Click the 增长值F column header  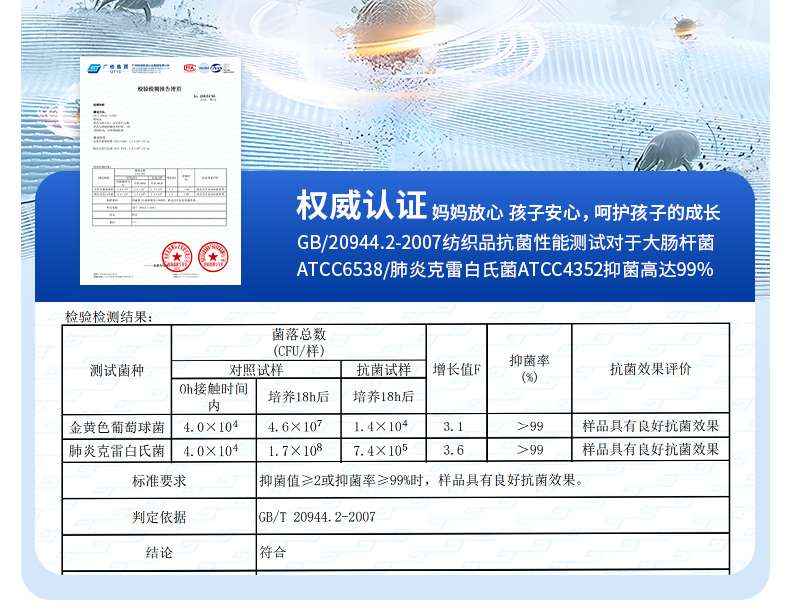[x=456, y=369]
